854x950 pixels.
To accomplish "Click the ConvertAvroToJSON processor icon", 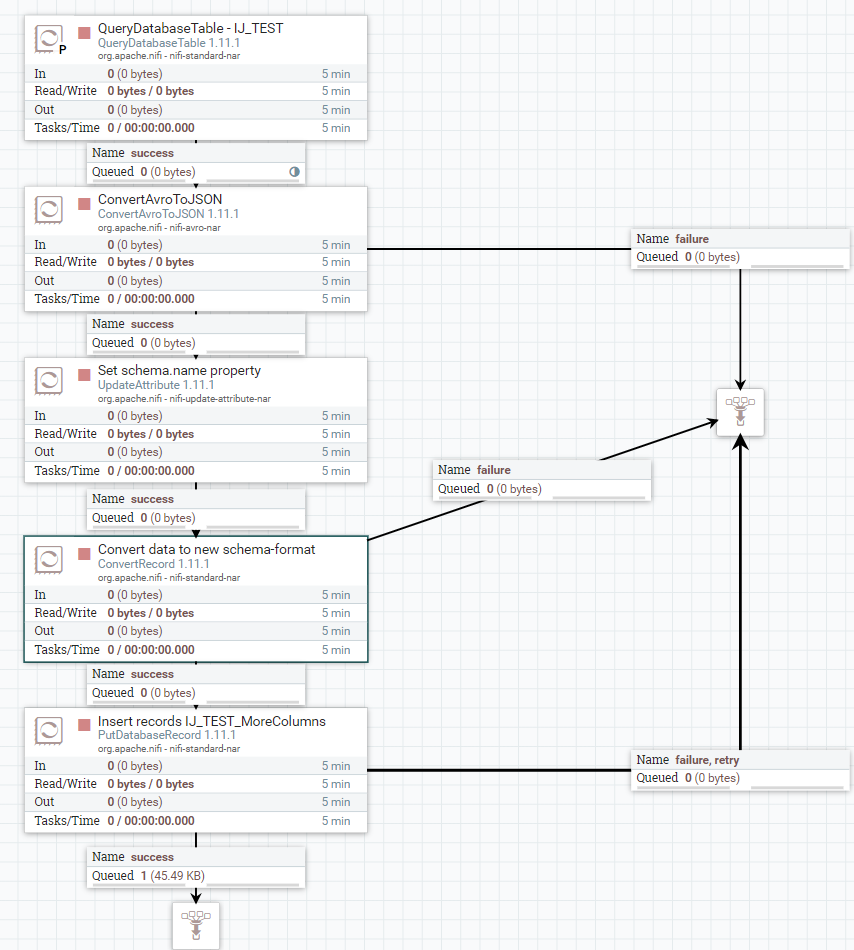I will coord(48,210).
